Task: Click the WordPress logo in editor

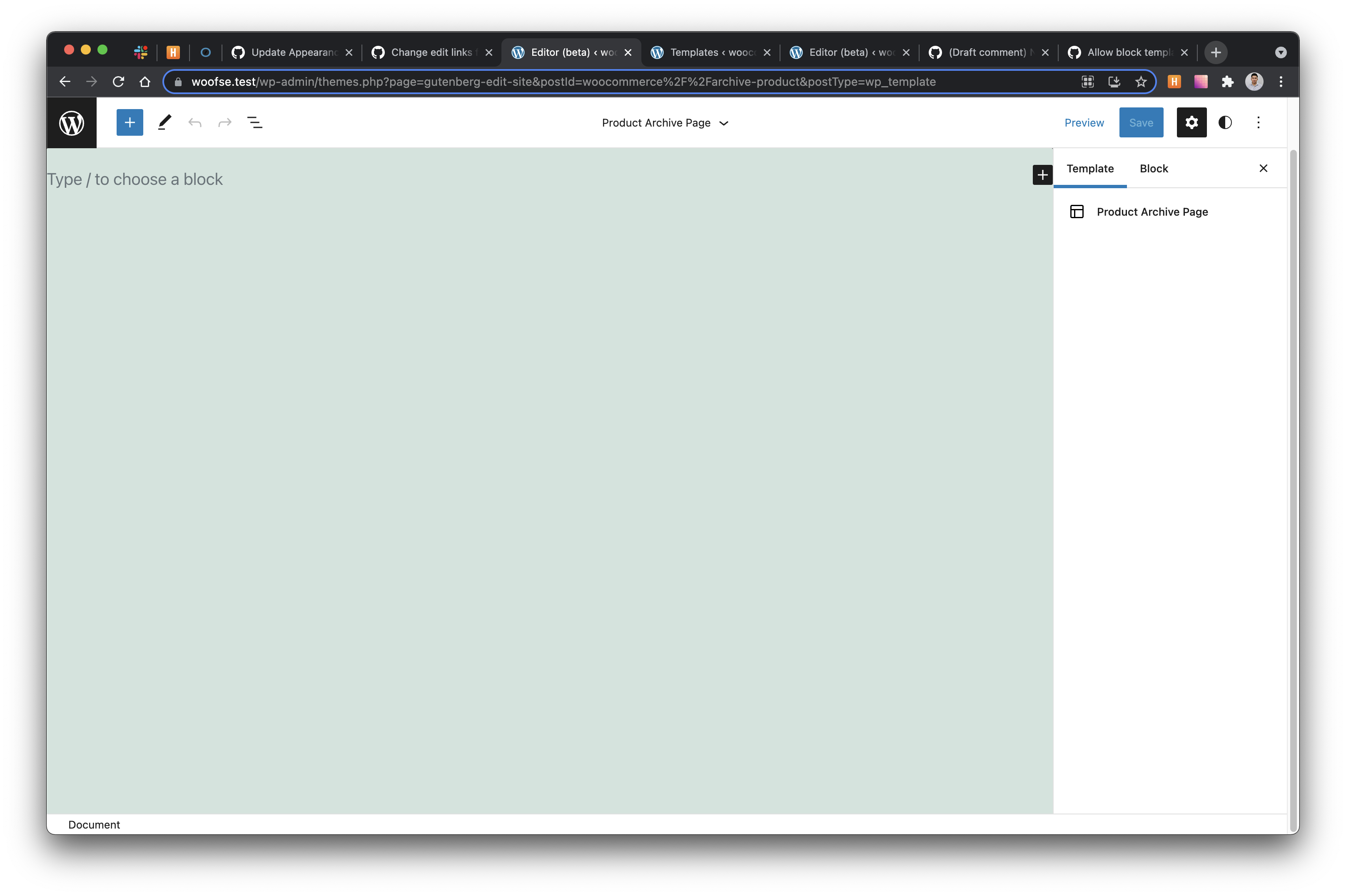Action: pyautogui.click(x=72, y=122)
